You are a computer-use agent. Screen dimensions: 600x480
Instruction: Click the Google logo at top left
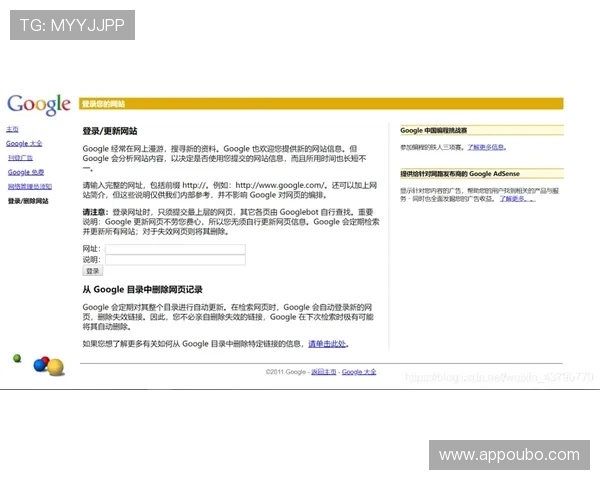pos(39,104)
